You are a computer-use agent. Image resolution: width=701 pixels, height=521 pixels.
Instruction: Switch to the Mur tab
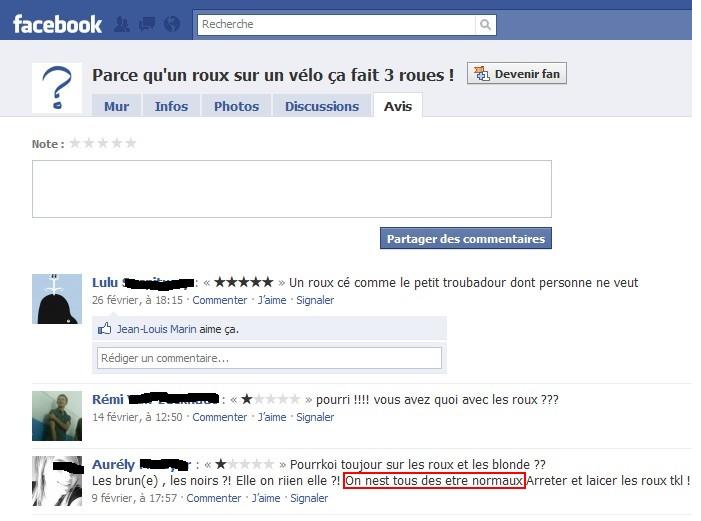click(x=116, y=106)
